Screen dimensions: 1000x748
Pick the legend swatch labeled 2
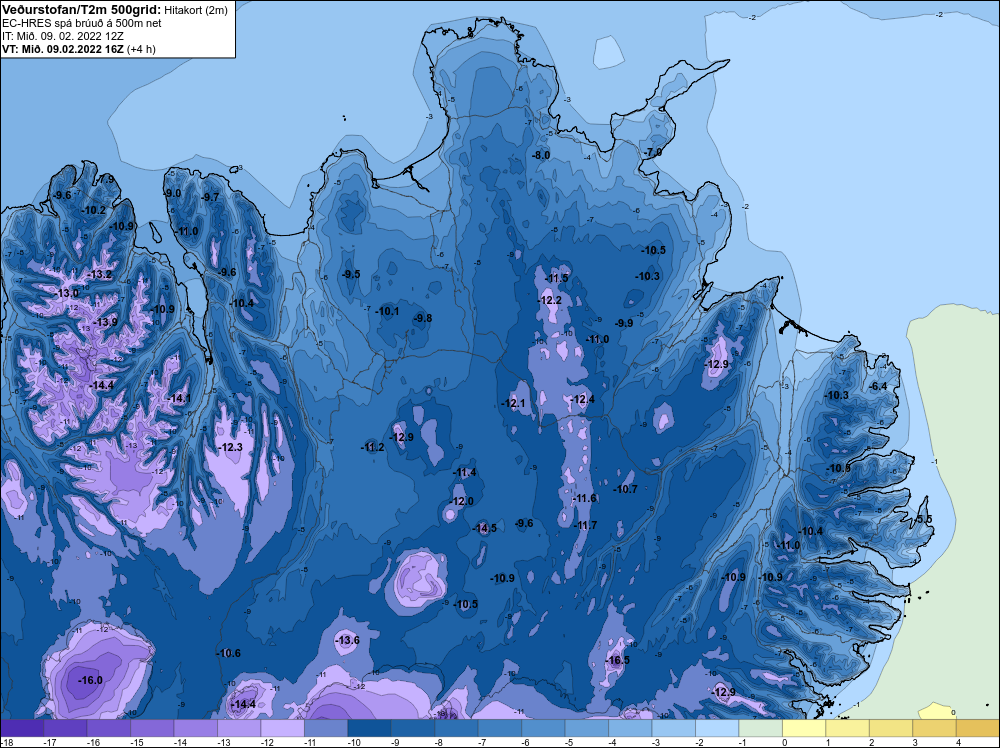pos(890,728)
